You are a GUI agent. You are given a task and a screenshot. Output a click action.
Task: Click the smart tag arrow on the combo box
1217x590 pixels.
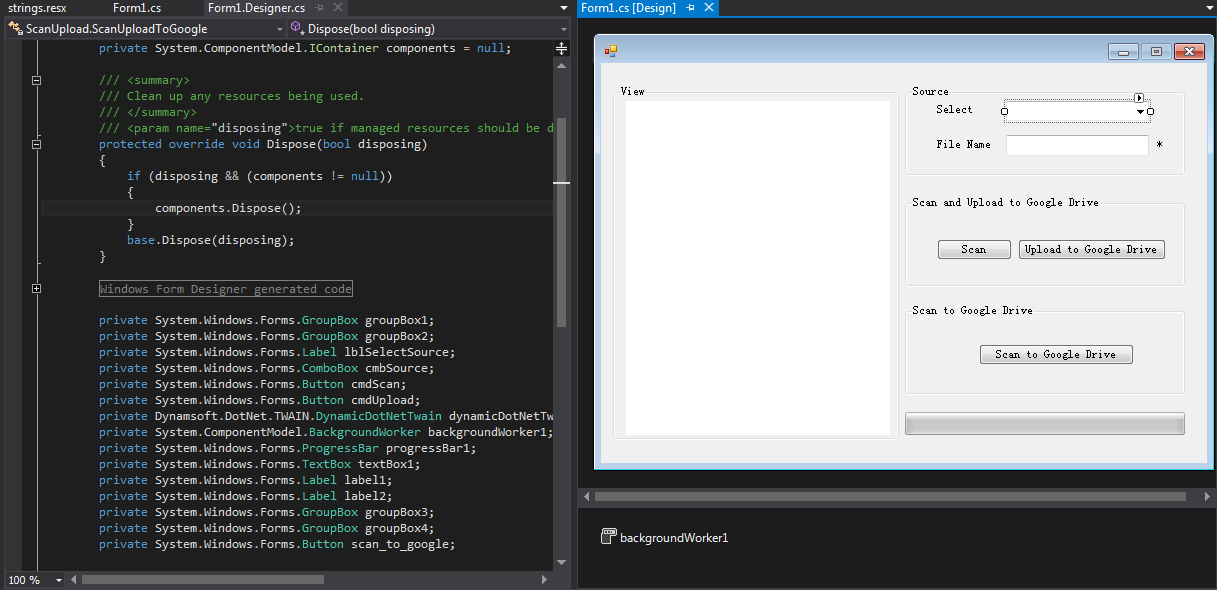pyautogui.click(x=1139, y=97)
